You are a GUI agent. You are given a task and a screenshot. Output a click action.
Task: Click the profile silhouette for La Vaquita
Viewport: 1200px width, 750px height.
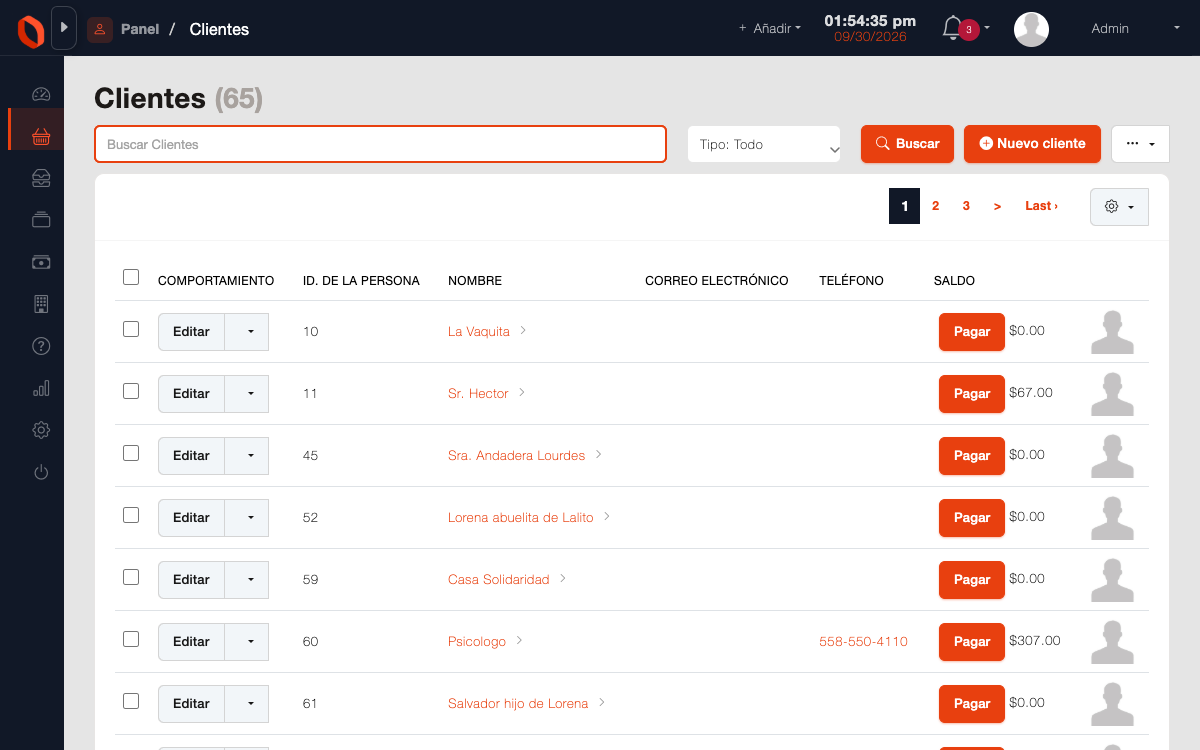pos(1112,332)
